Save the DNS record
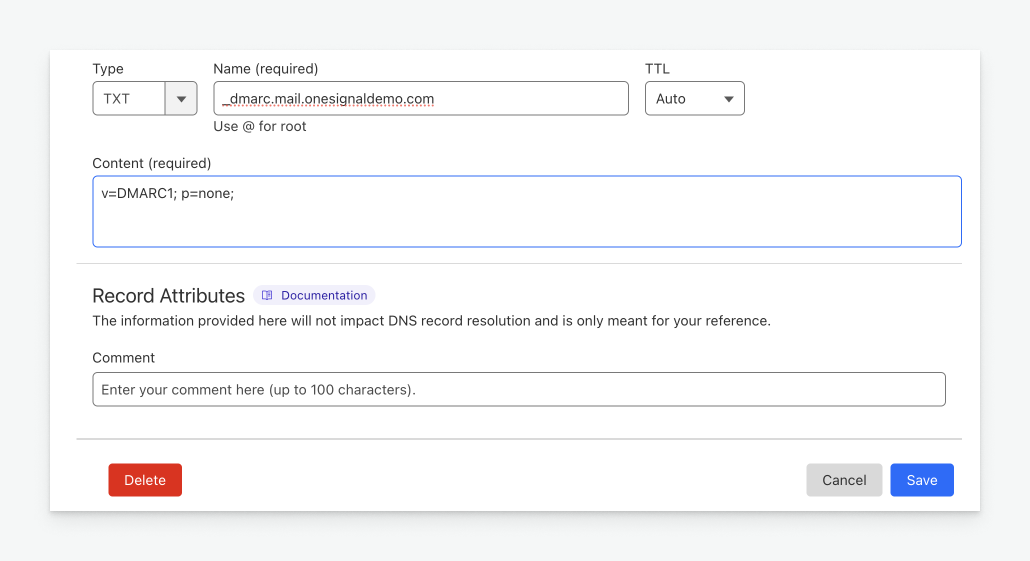Image resolution: width=1030 pixels, height=561 pixels. (921, 480)
